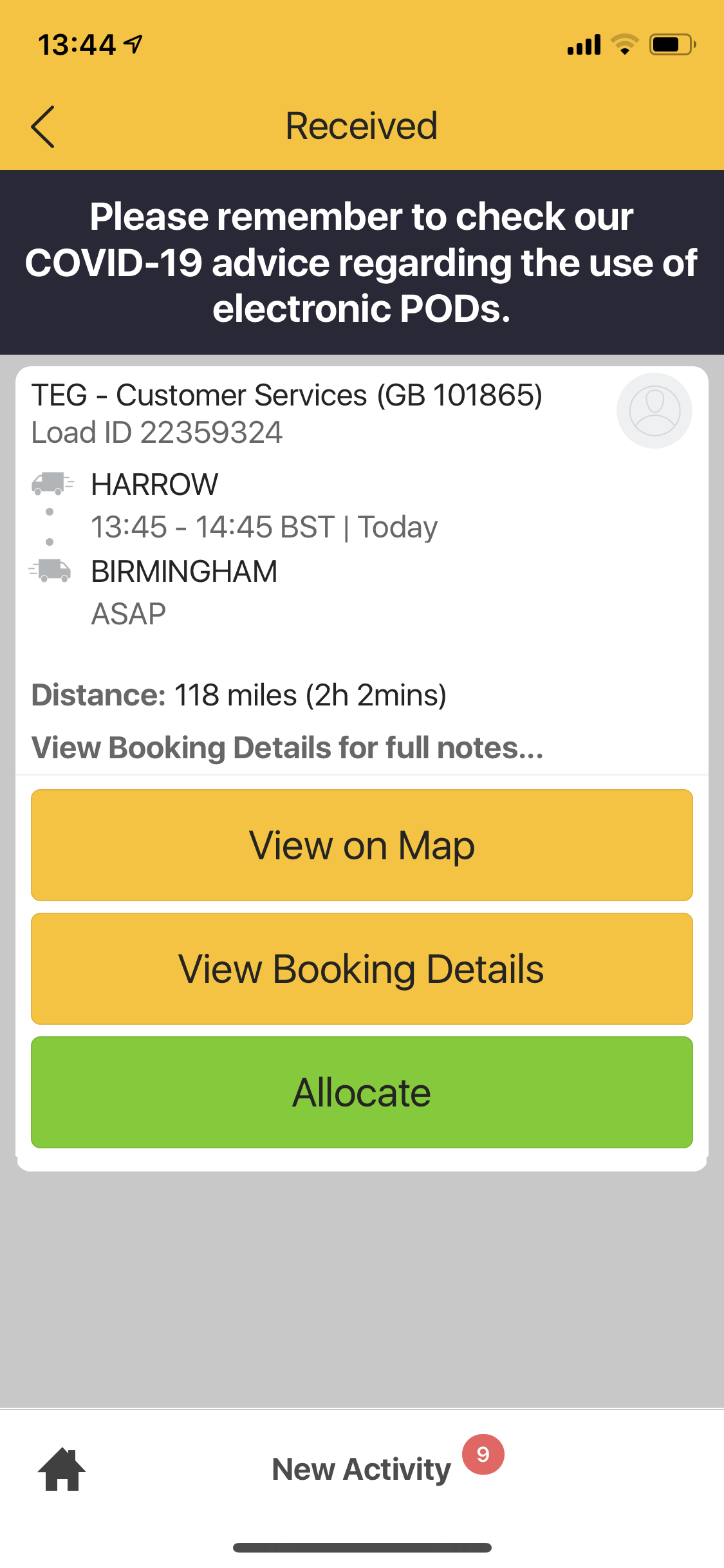
Task: Tap the Wi-Fi icon in status bar
Action: [x=624, y=45]
